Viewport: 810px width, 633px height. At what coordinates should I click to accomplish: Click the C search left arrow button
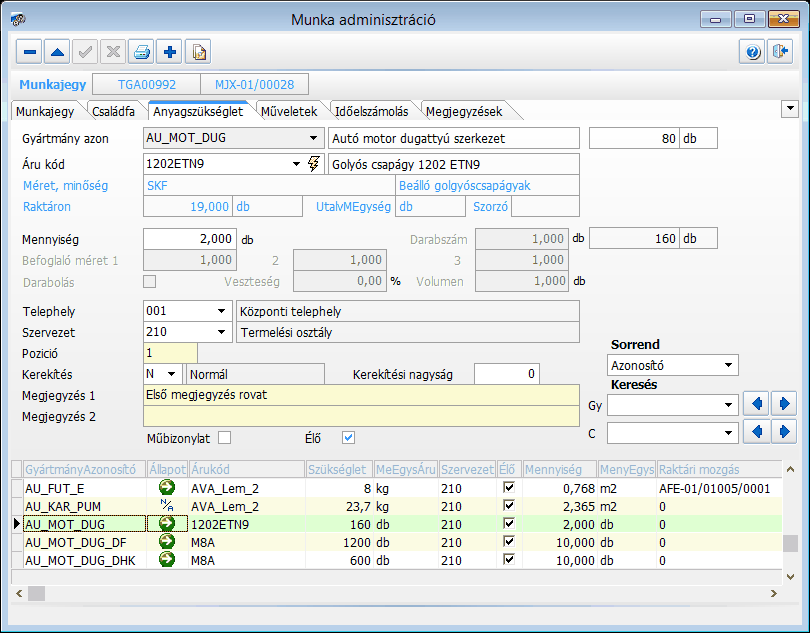click(x=757, y=431)
